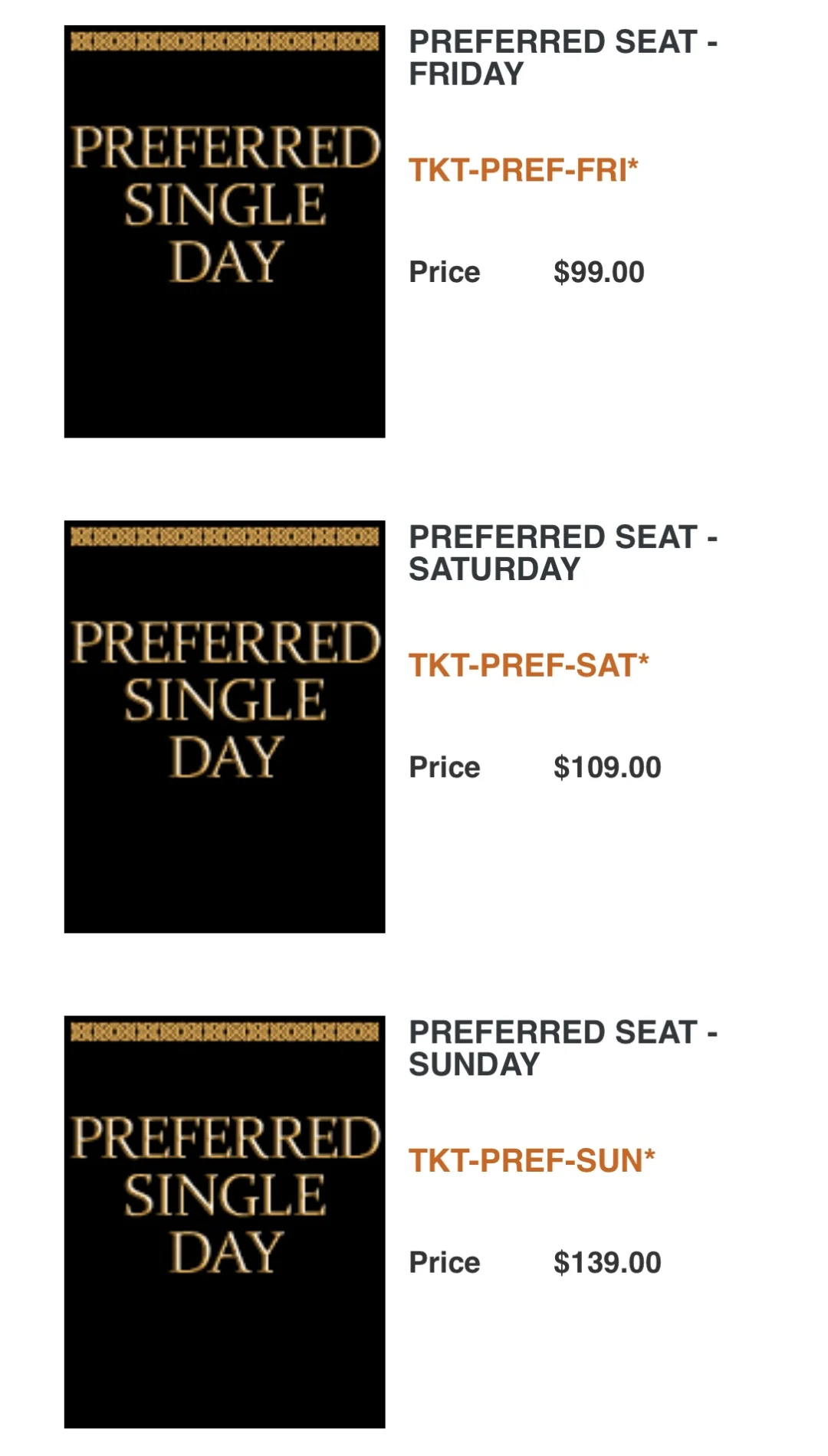
Task: Open the Friday Preferred Single Day thumbnail
Action: click(225, 231)
